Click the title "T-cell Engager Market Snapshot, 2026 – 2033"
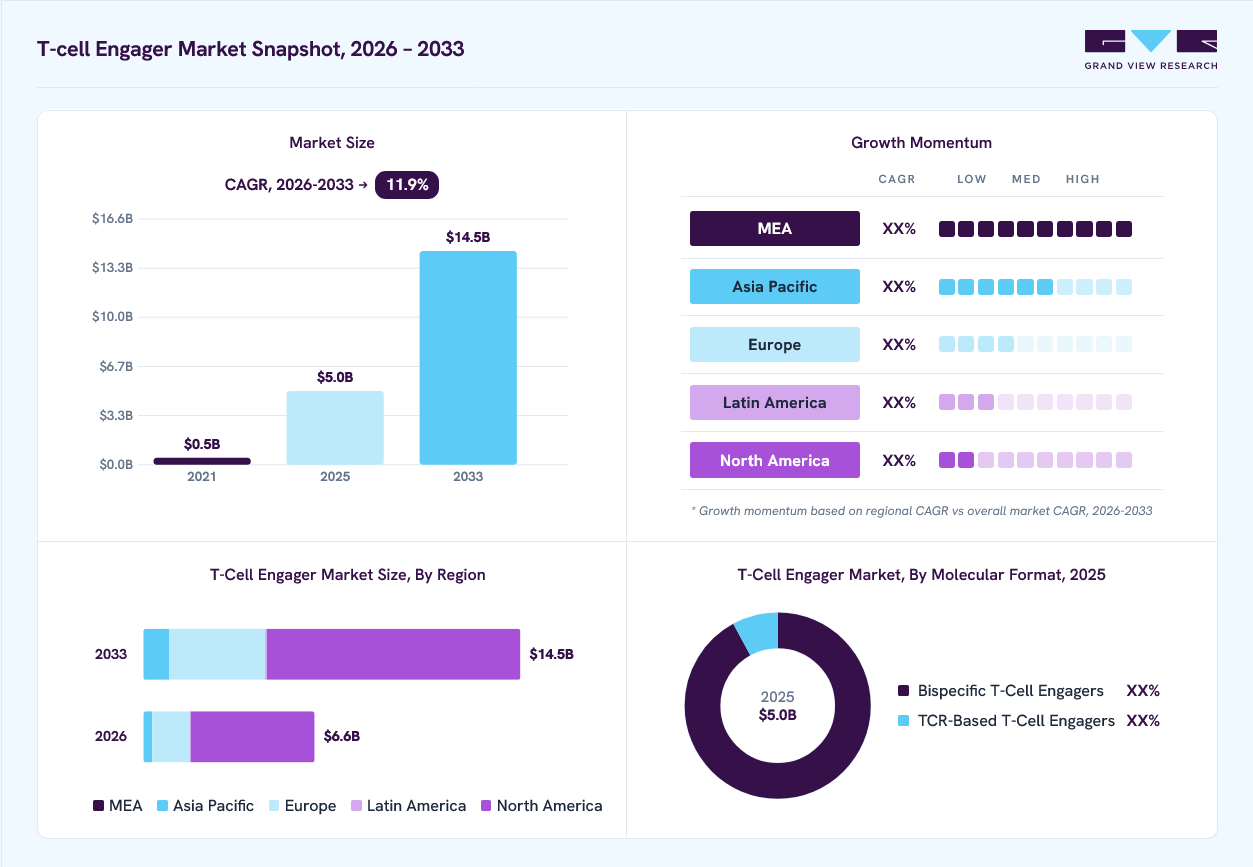Screen dimensions: 1253x867 point(250,48)
